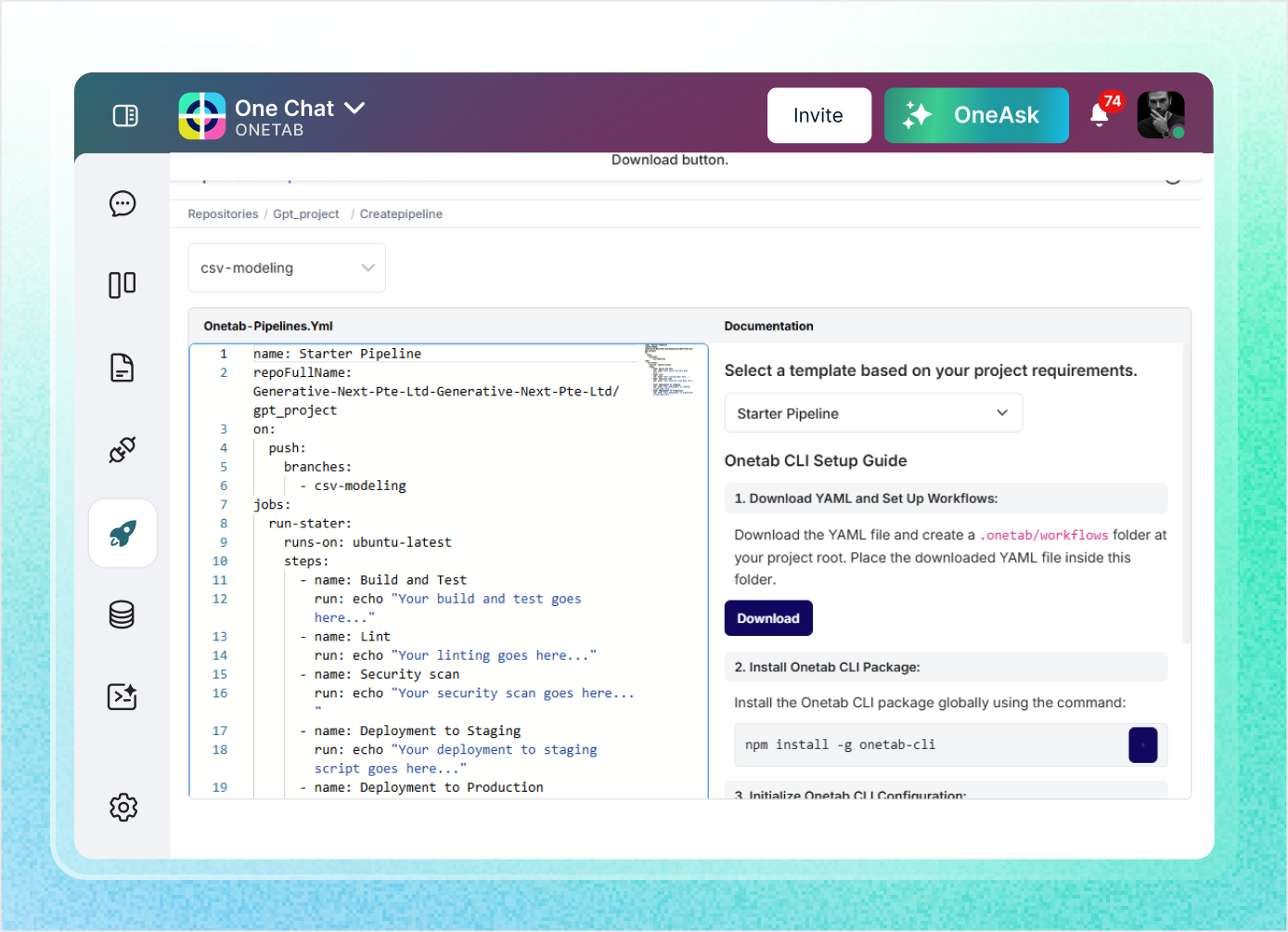The width and height of the screenshot is (1288, 932).
Task: Open the OneAsk assistant
Action: coord(976,115)
